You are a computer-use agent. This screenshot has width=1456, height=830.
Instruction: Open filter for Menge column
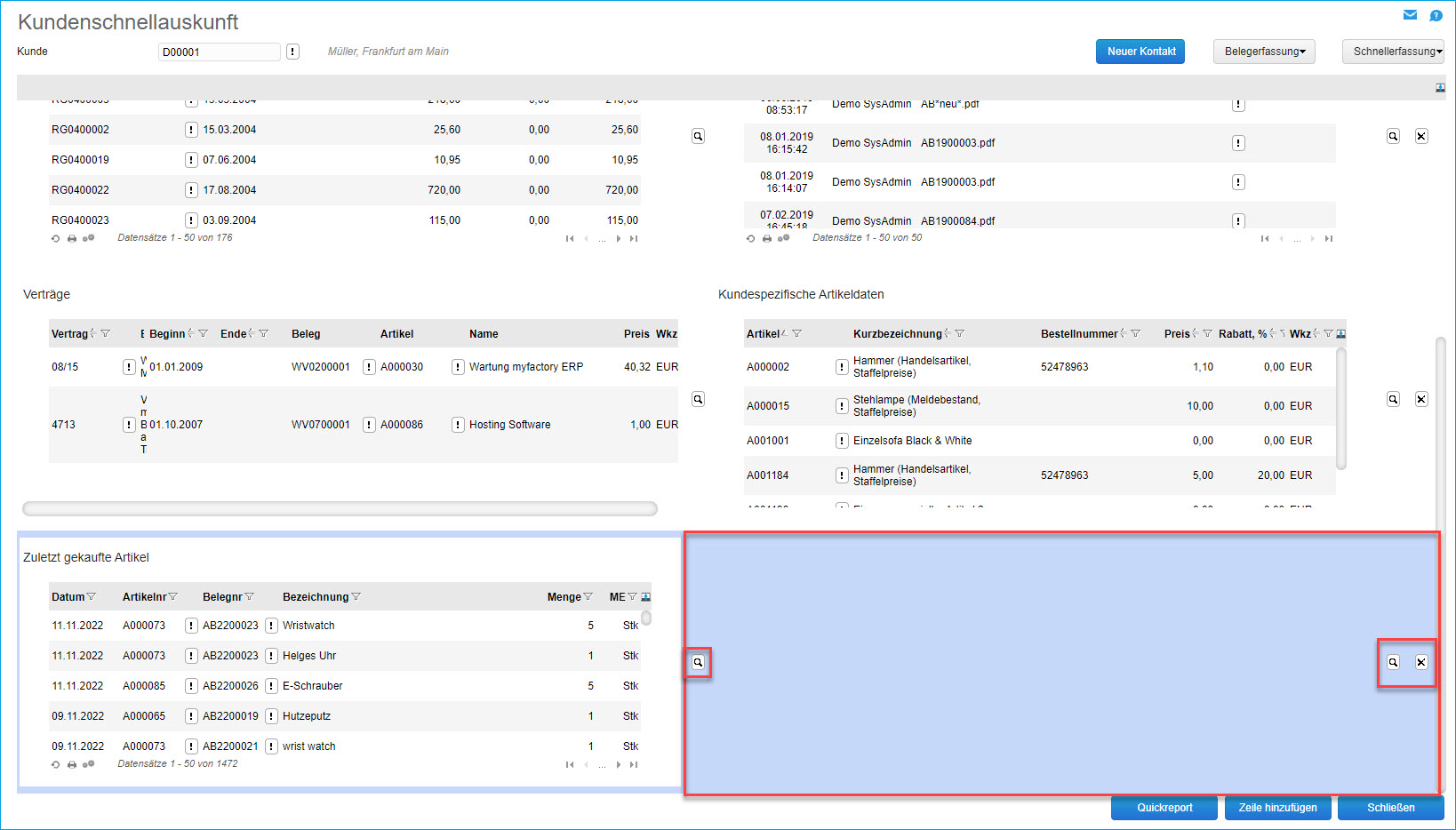(588, 597)
